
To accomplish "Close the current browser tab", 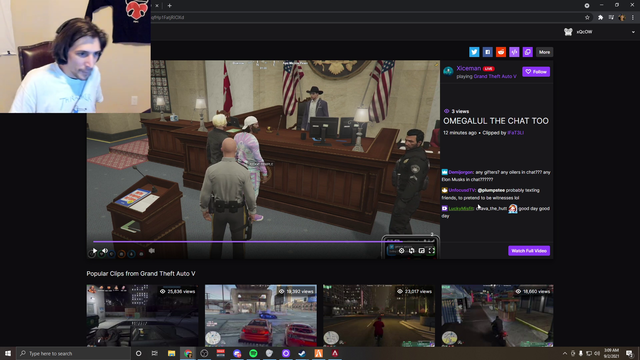I will pyautogui.click(x=157, y=6).
